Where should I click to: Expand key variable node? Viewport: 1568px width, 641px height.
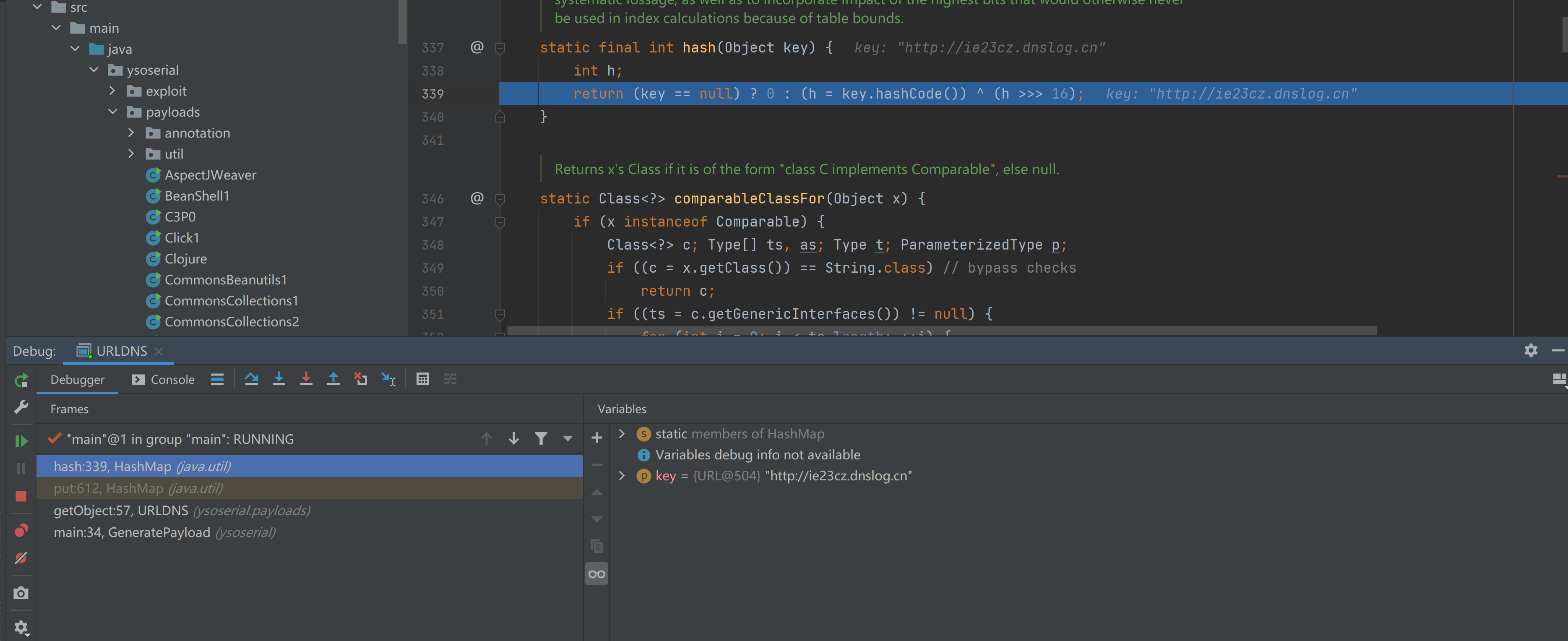[622, 476]
